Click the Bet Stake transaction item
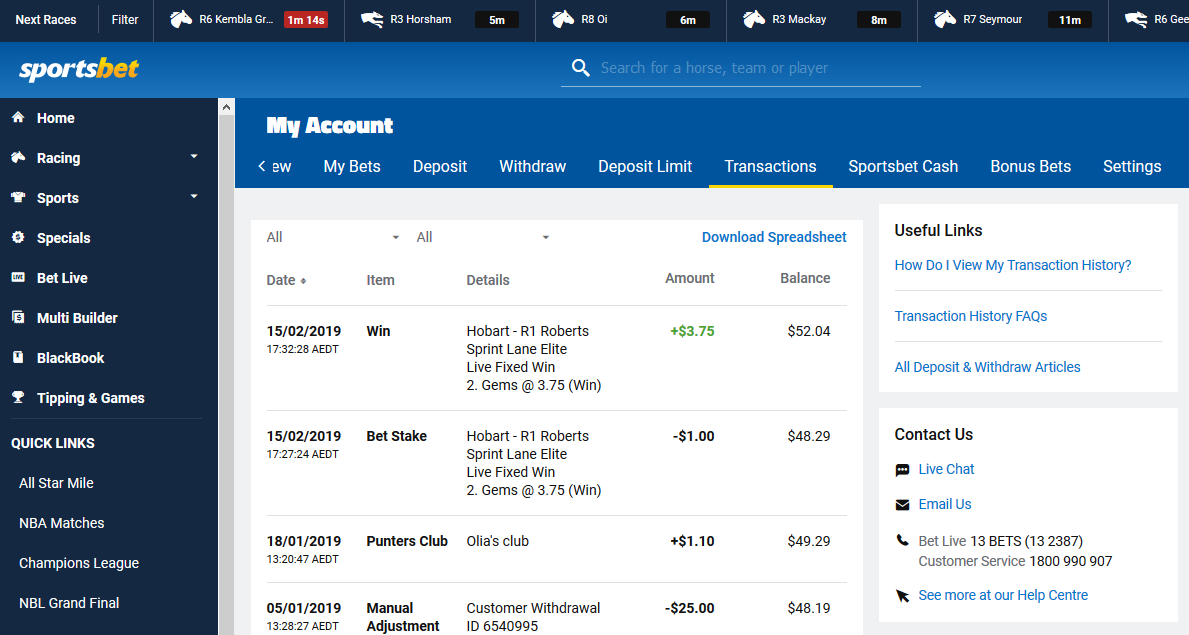Viewport: 1189px width, 635px height. pos(397,436)
